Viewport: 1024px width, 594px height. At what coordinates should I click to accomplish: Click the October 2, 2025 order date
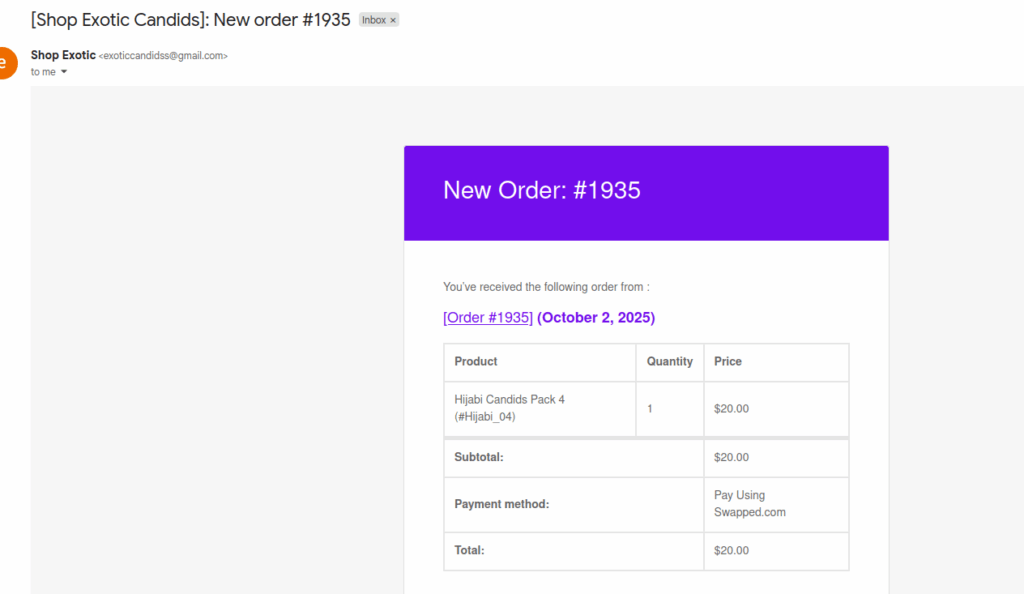[596, 318]
